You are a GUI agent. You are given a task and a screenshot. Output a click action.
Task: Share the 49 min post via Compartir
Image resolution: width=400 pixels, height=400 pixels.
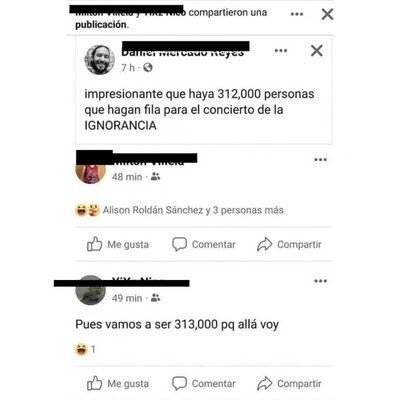pos(289,384)
